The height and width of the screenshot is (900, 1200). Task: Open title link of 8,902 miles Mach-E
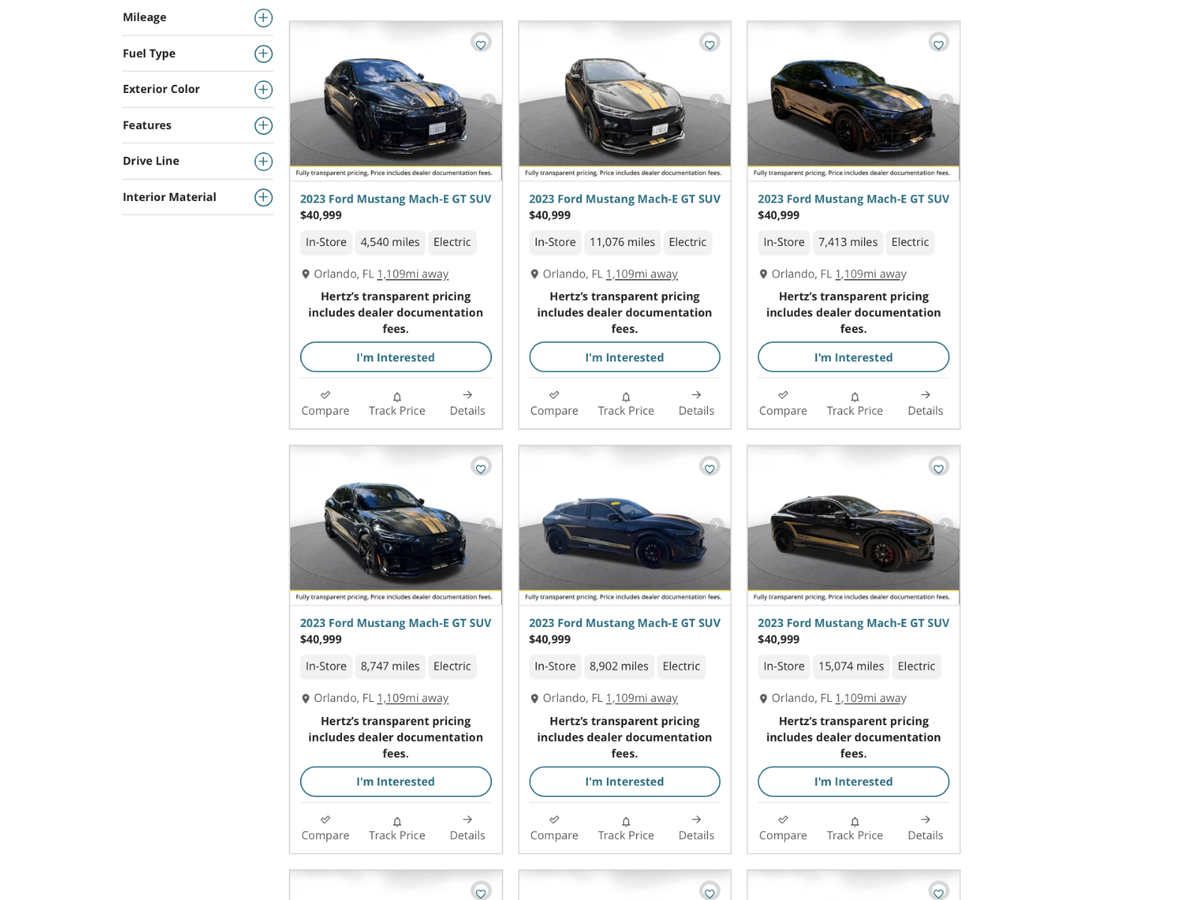pos(625,623)
